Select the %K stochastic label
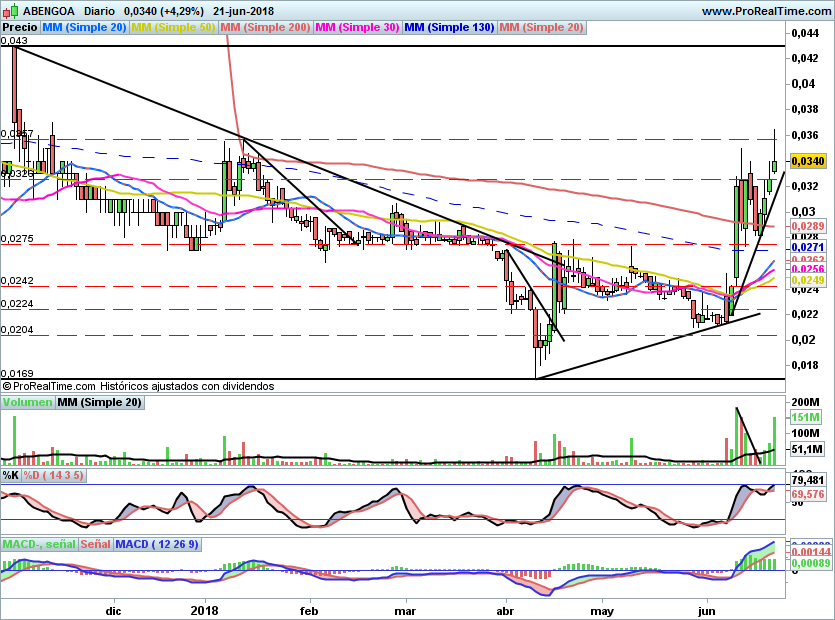Viewport: 835px width, 620px height. tap(11, 475)
